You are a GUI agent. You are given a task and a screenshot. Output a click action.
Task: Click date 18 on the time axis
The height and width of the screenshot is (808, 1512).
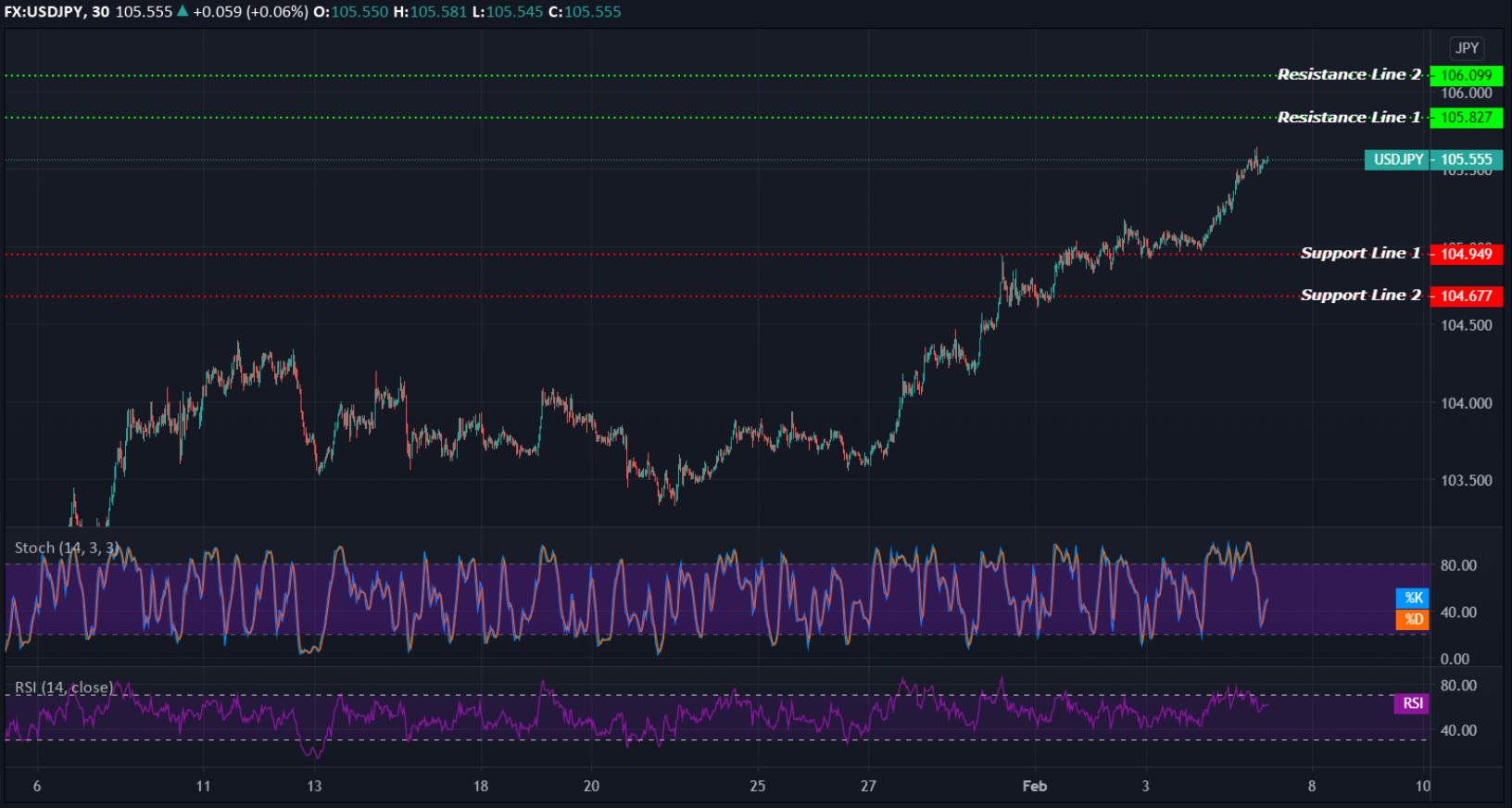coord(480,786)
